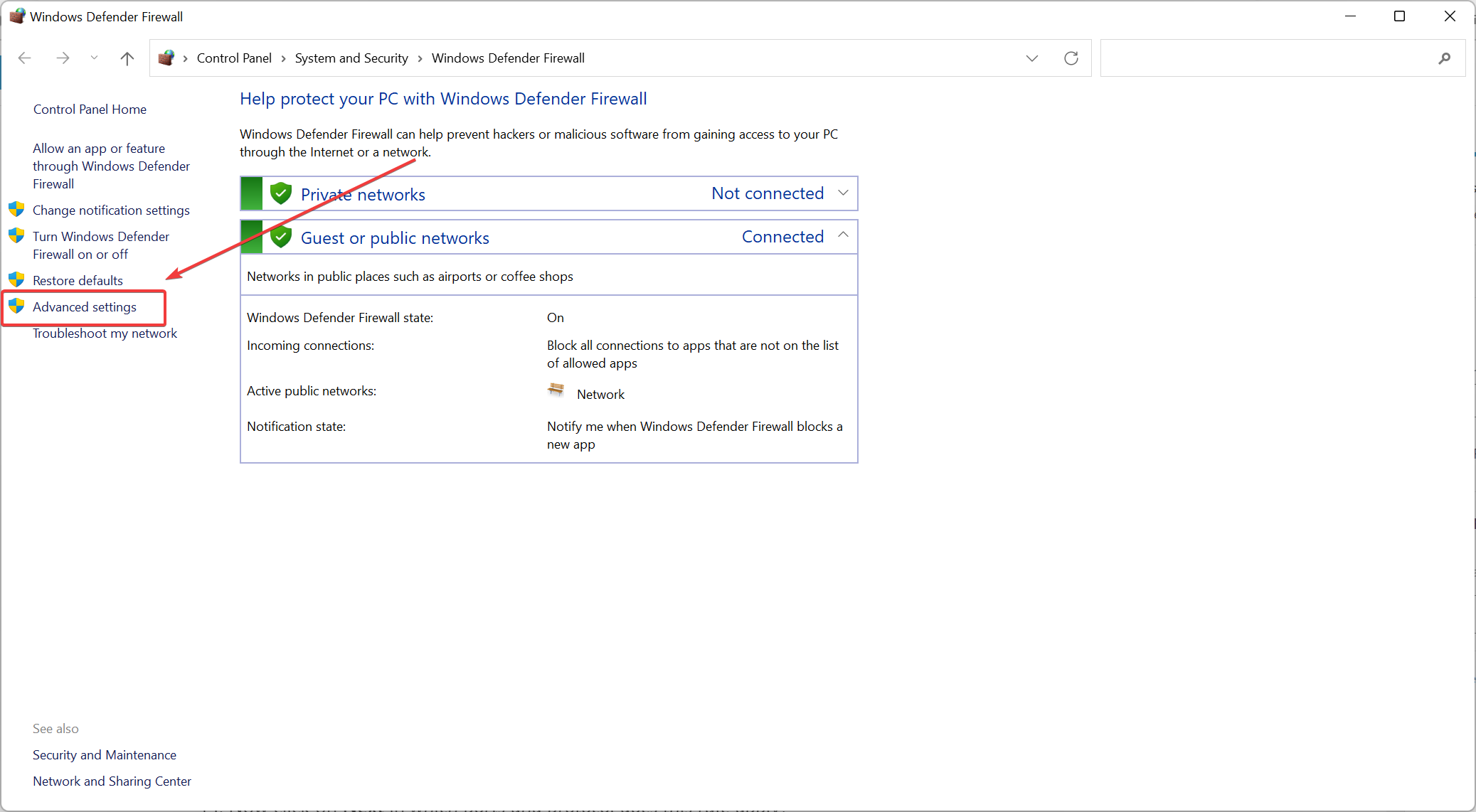Viewport: 1476px width, 812px height.
Task: Refresh the Control Panel view
Action: click(1071, 58)
